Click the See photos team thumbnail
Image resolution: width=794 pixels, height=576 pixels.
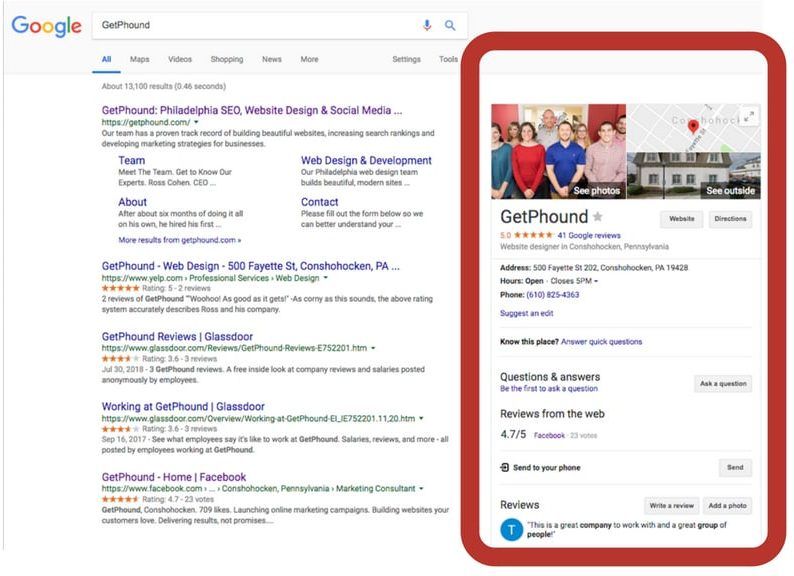click(559, 151)
